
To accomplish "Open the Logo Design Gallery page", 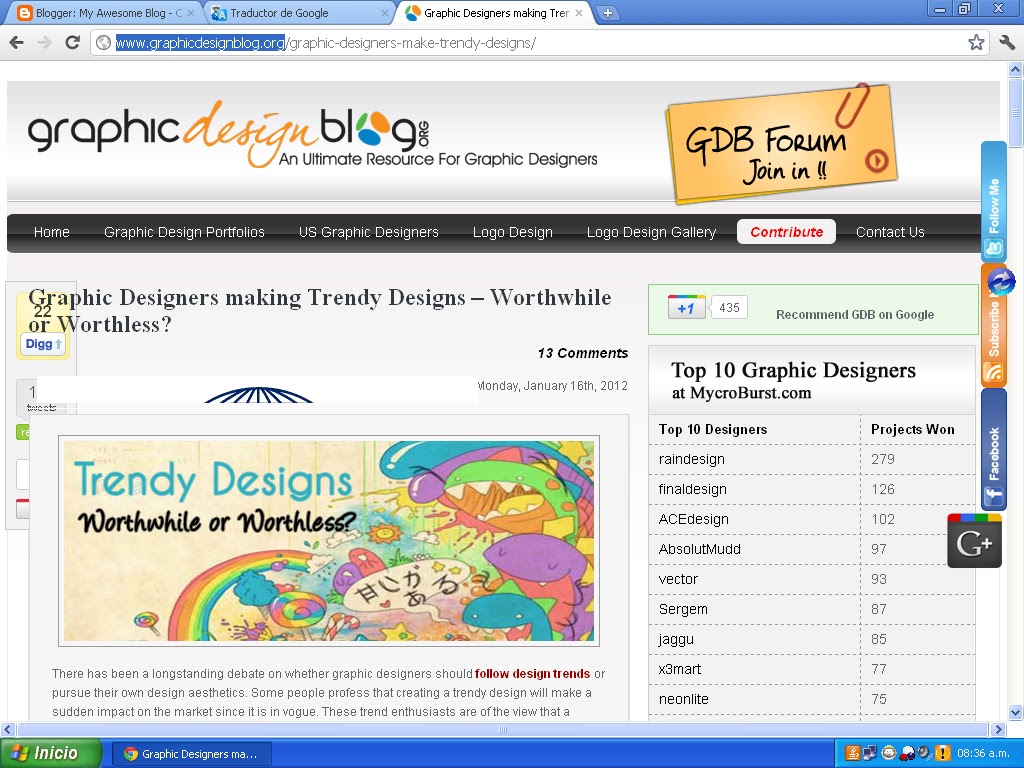I will (x=651, y=232).
